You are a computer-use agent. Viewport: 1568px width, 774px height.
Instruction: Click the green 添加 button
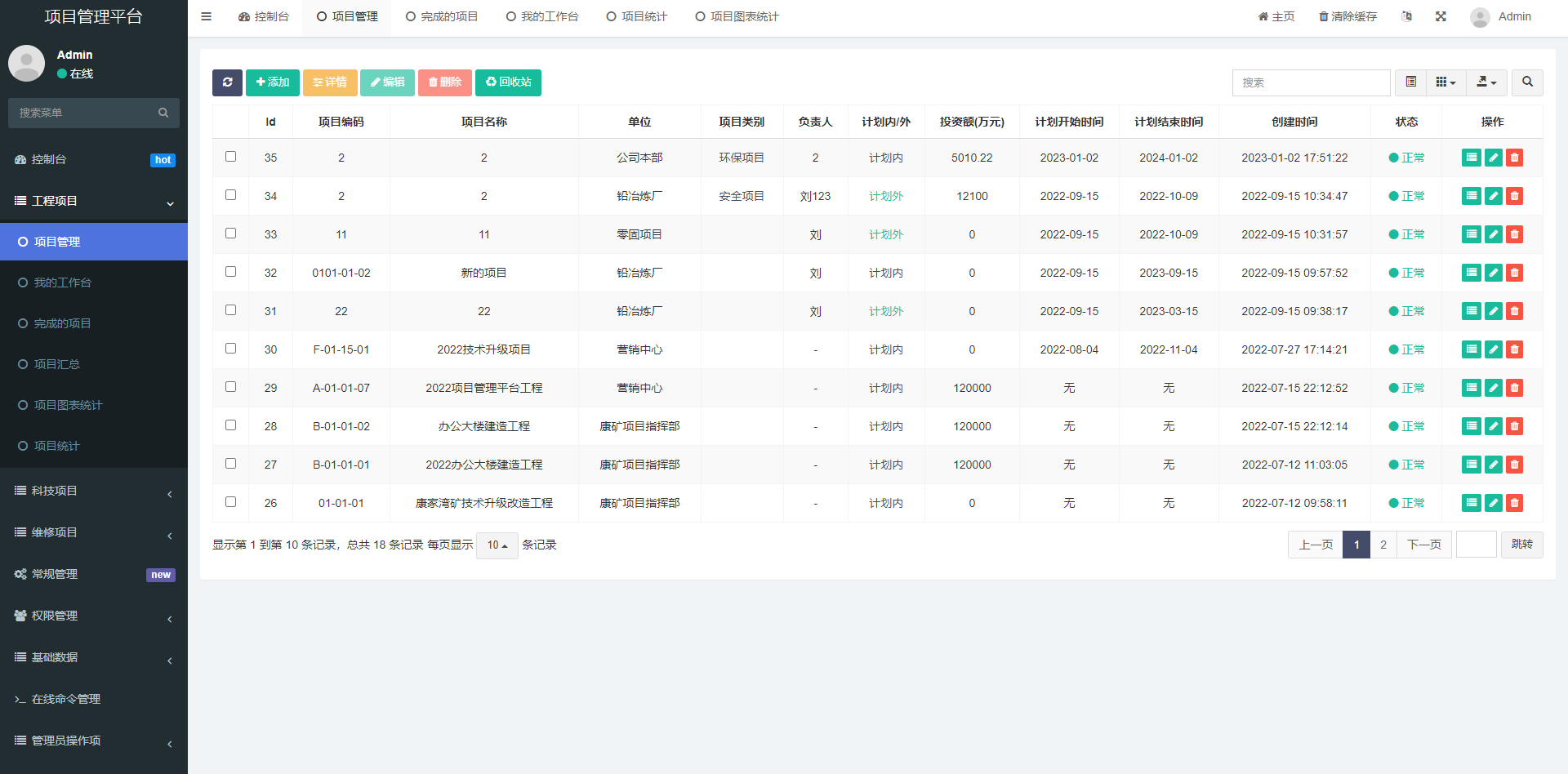coord(273,82)
